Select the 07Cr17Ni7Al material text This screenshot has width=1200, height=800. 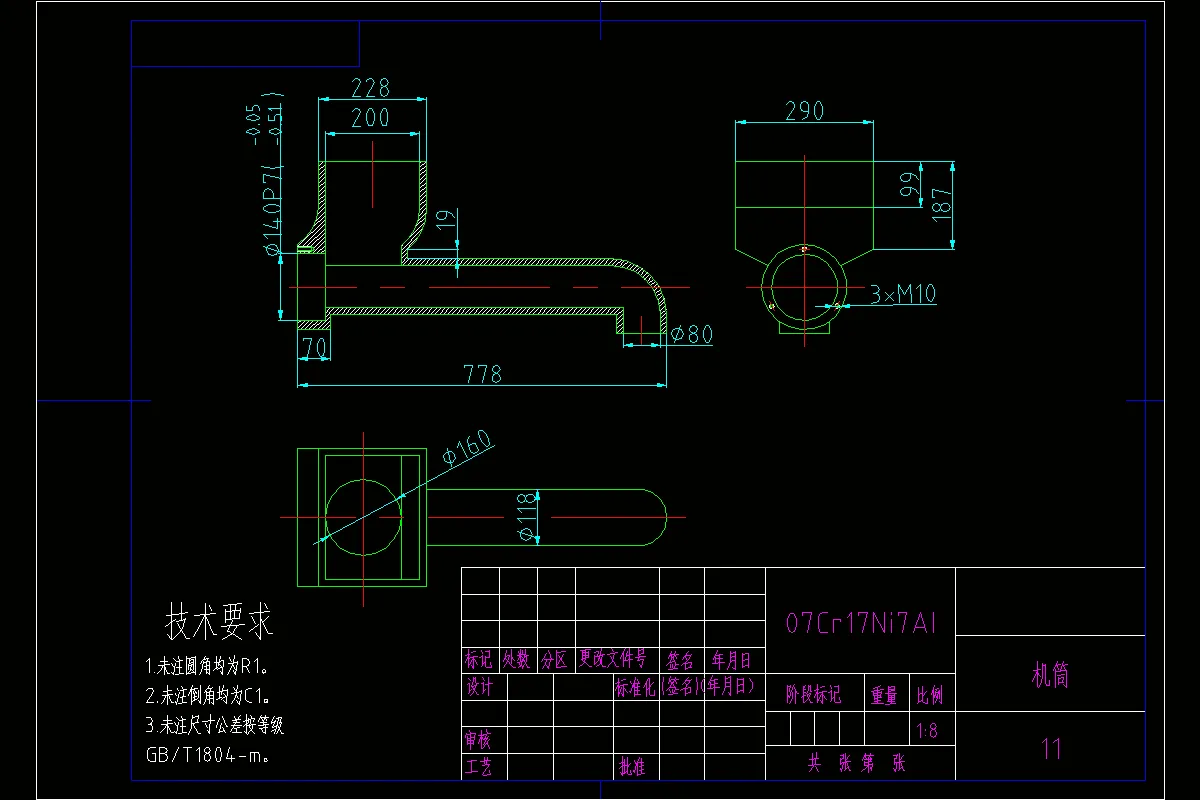[861, 624]
